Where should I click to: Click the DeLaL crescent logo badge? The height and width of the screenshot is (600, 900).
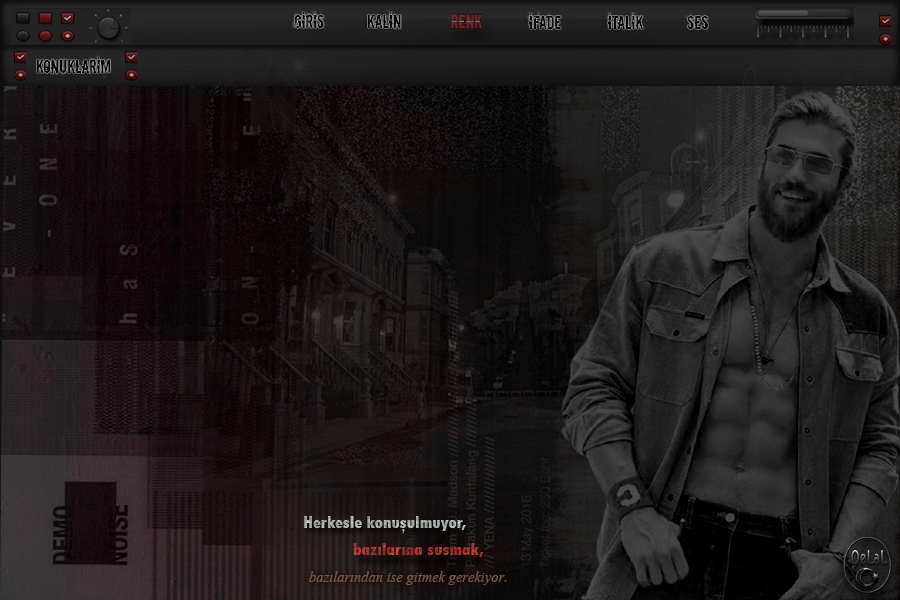coord(866,563)
